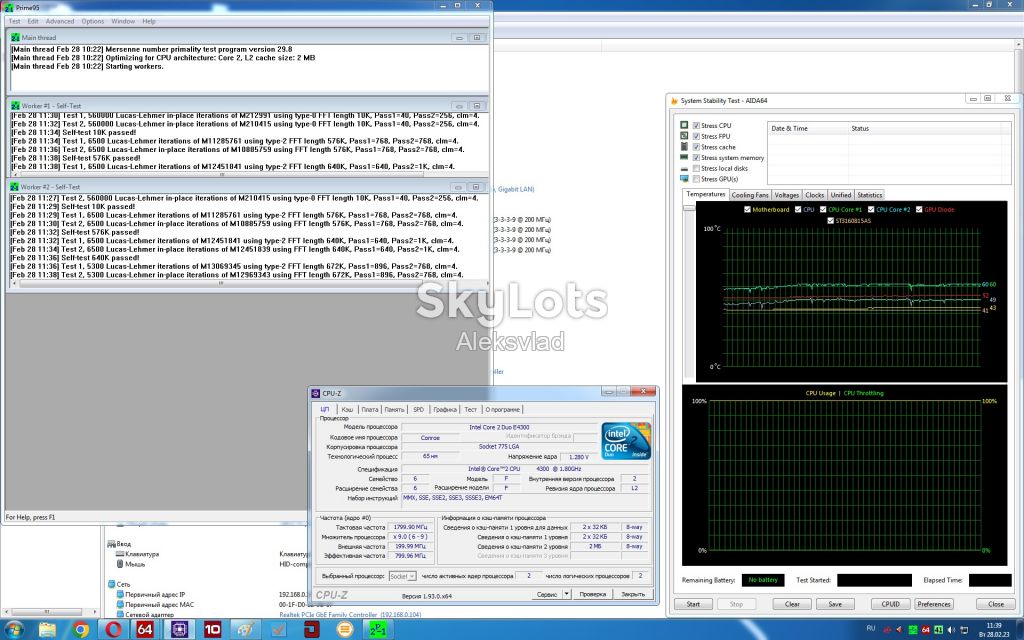Screen dimensions: 1024x640
Task: Click the Проверка button in CPU-Z
Action: coord(592,594)
